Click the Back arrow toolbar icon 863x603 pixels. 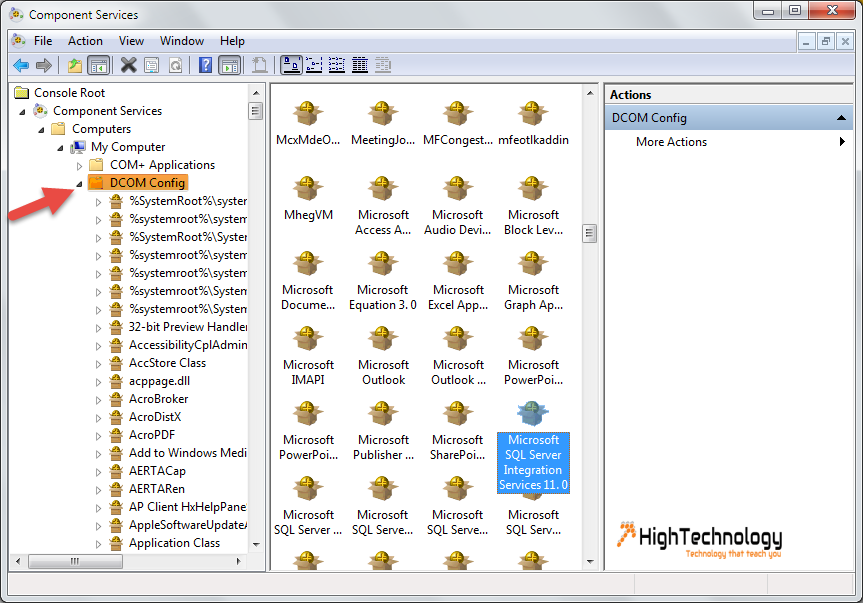point(21,65)
